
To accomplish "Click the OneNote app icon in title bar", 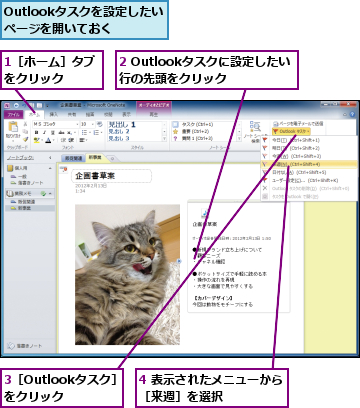I will 8,105.
